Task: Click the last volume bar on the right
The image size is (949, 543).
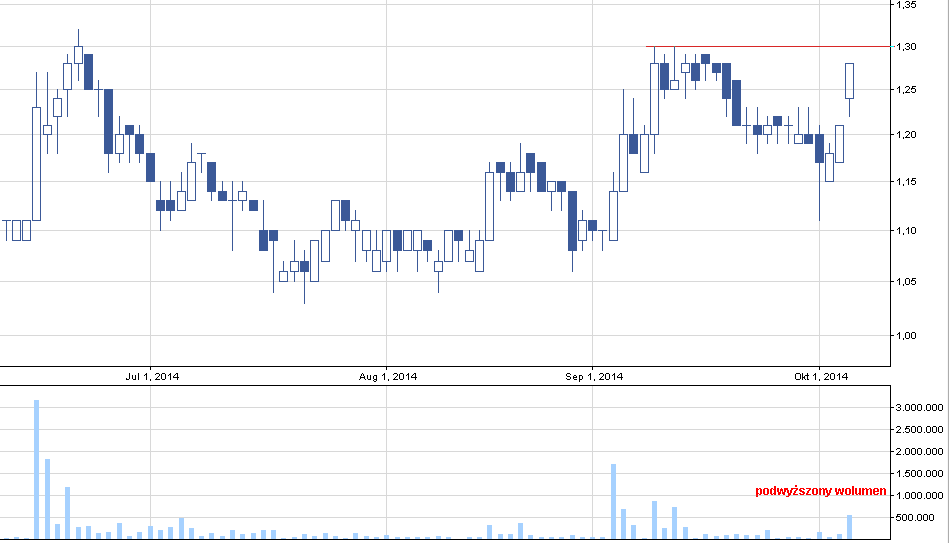Action: pos(850,527)
